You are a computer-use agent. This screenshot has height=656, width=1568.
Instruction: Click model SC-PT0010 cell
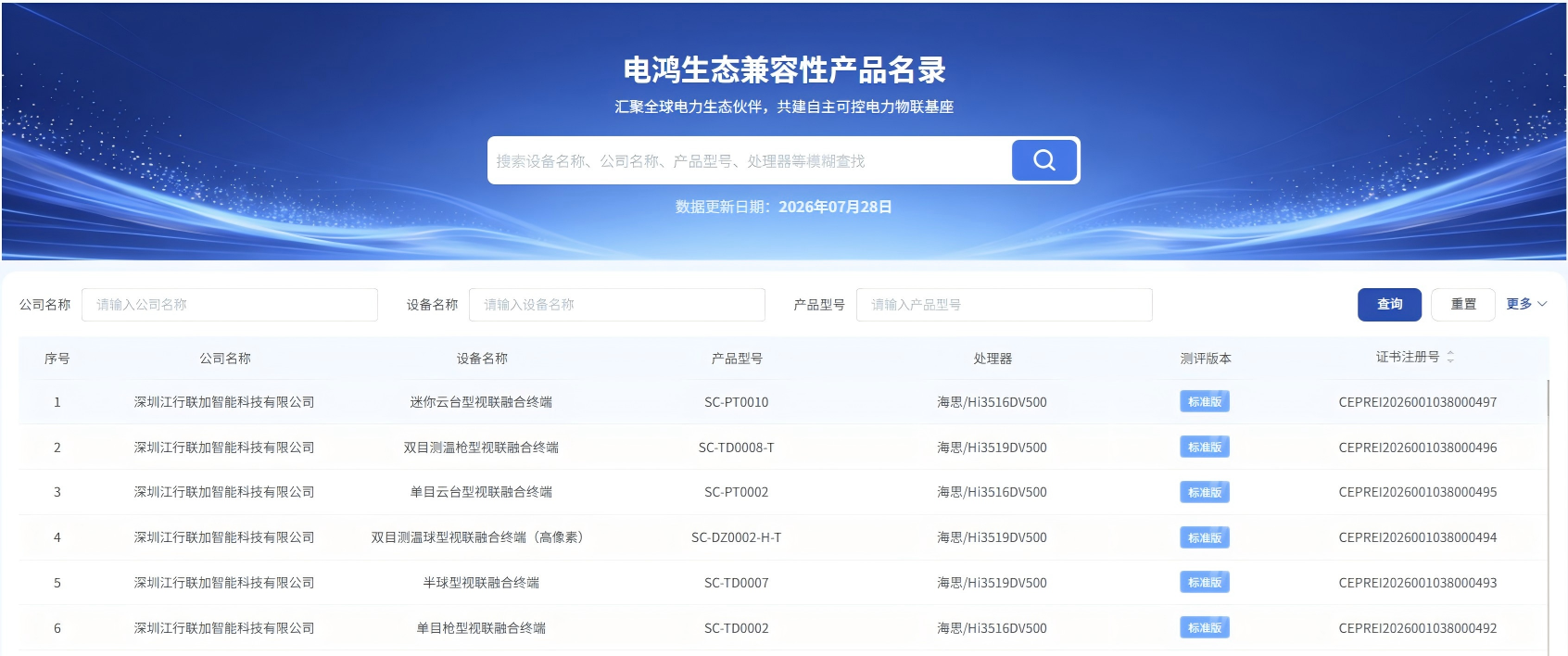[x=737, y=402]
